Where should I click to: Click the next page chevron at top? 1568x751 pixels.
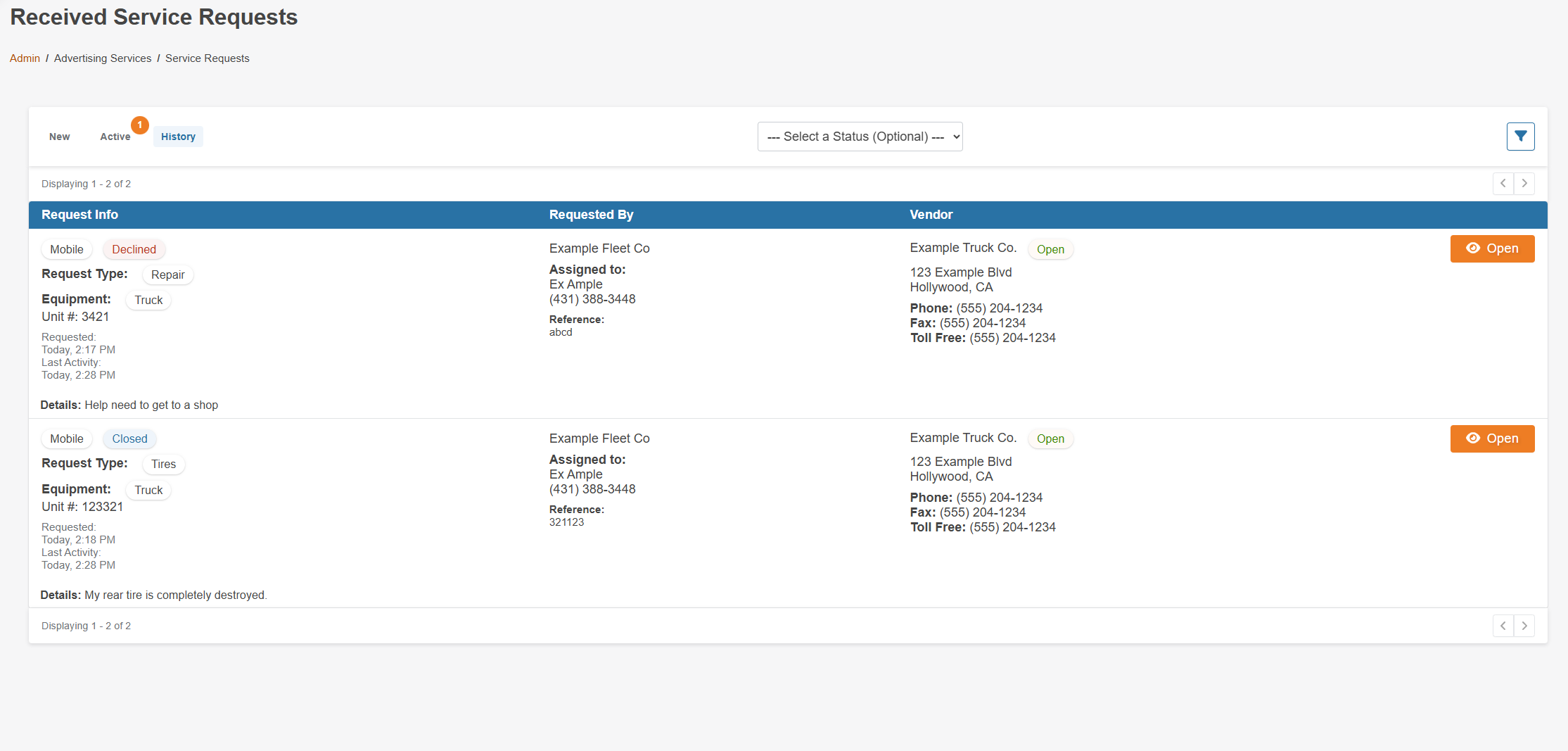pos(1524,183)
